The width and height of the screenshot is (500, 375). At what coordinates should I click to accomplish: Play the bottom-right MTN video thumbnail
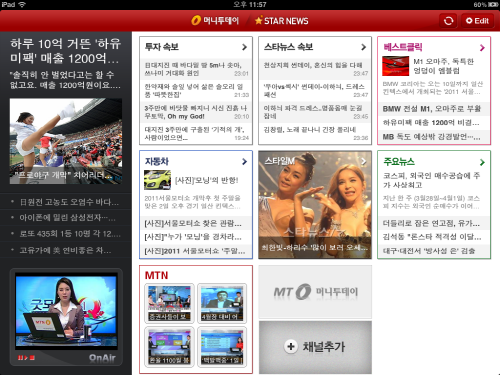222,347
